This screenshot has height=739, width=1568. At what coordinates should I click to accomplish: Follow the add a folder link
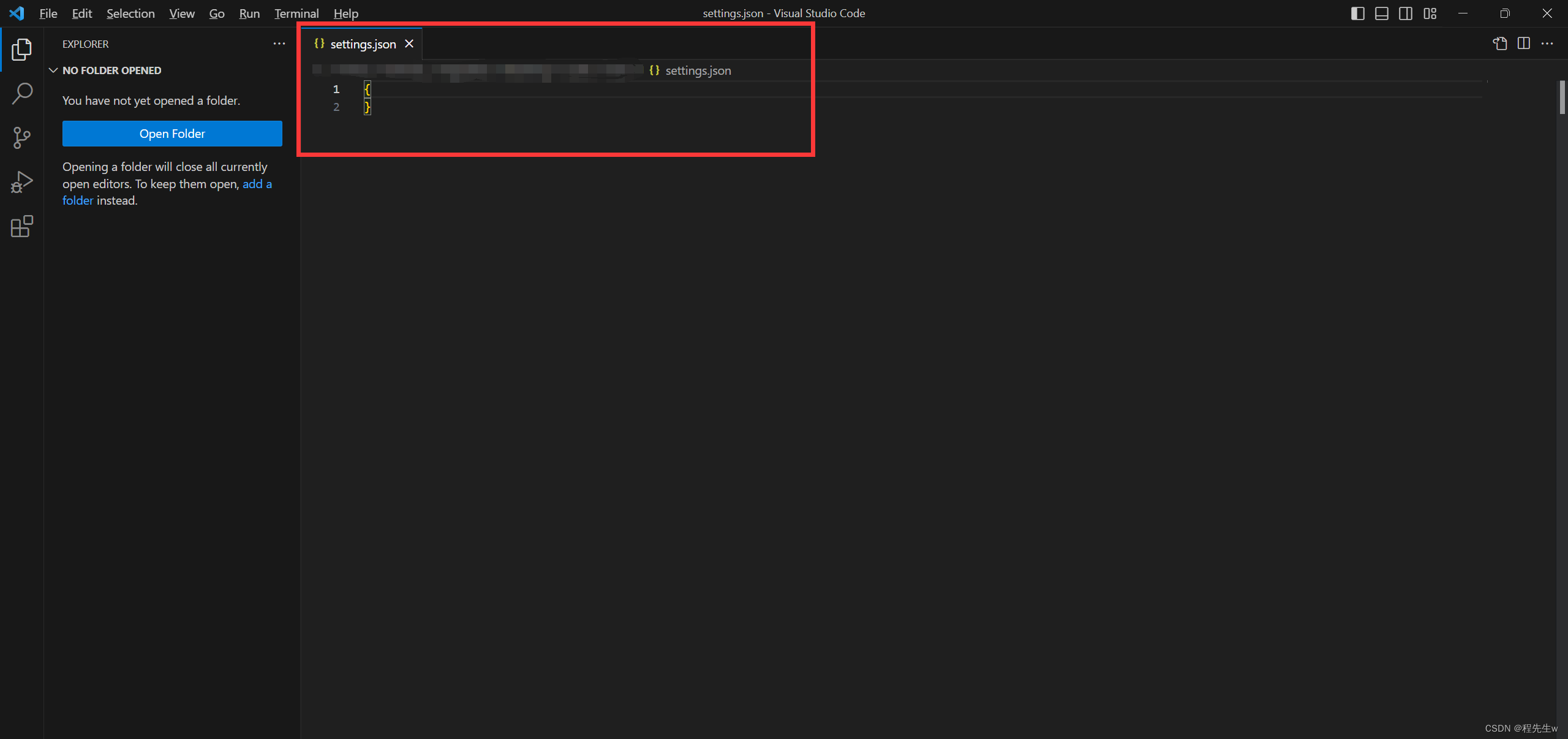(256, 184)
